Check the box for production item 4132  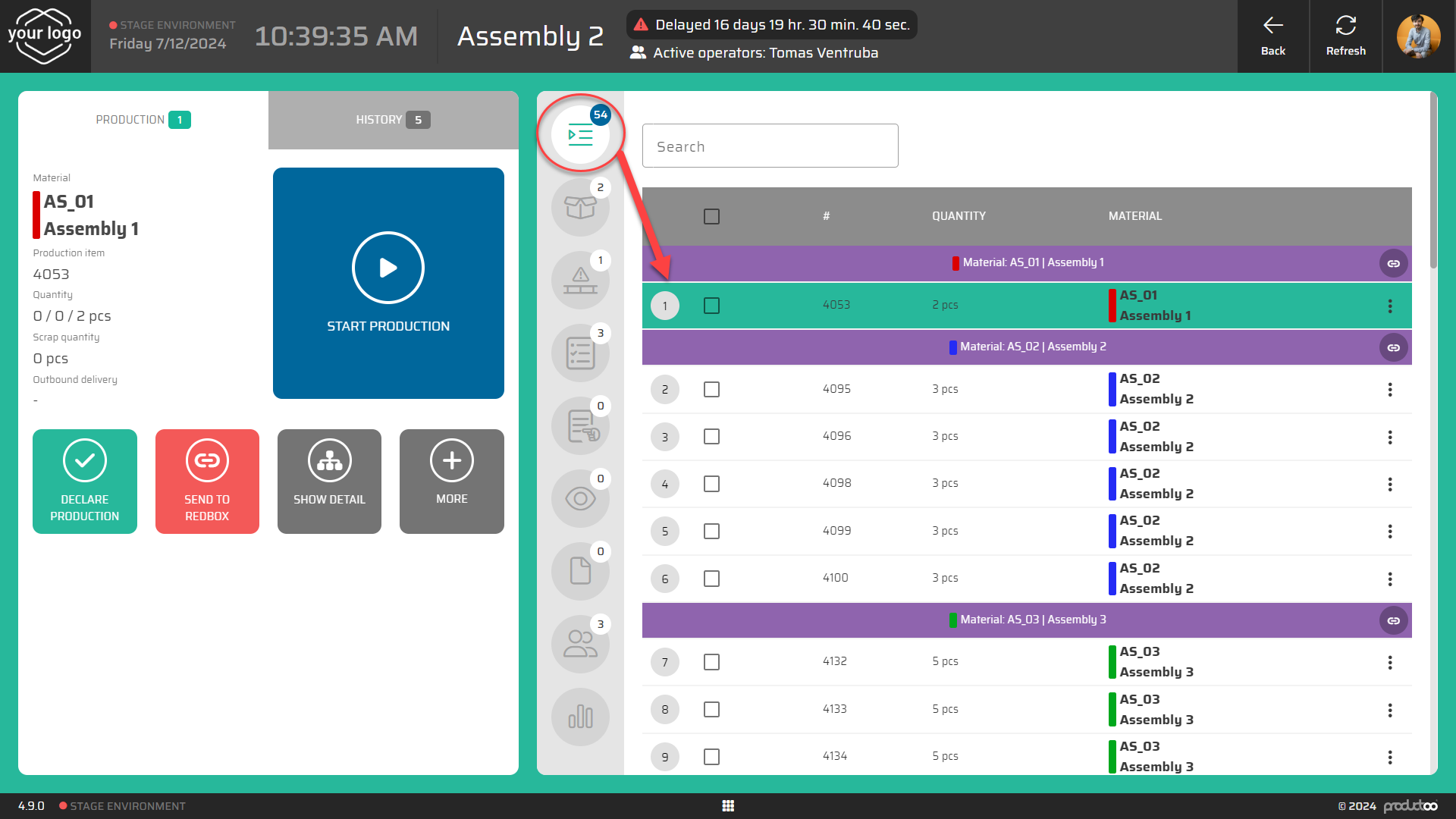pos(711,662)
